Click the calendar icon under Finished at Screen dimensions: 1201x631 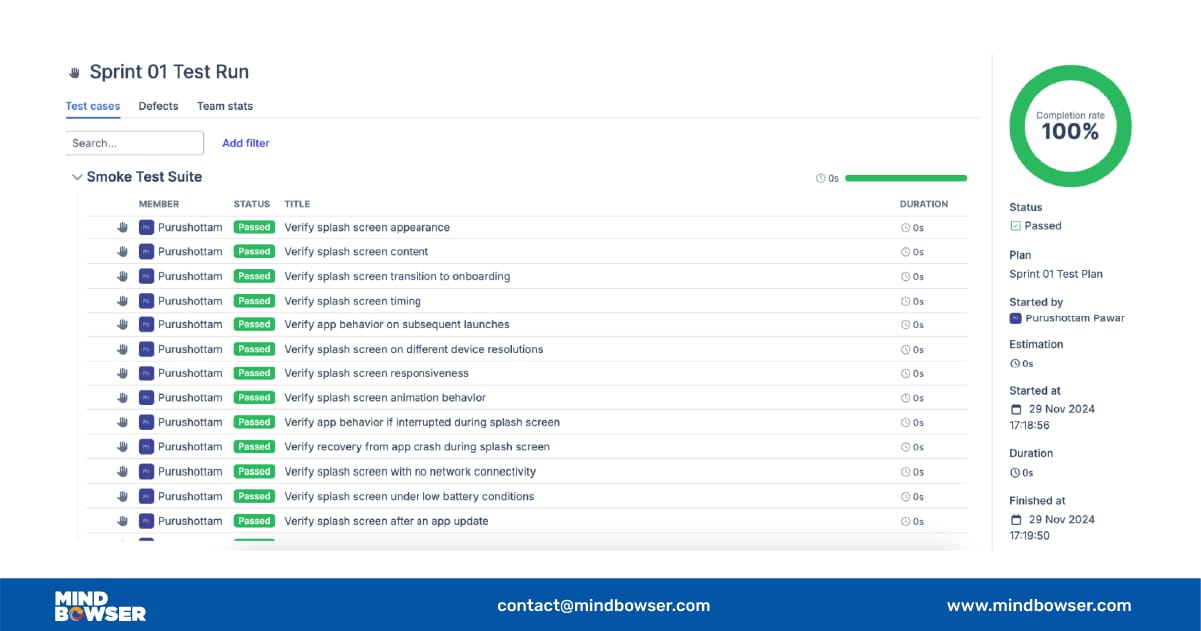click(1019, 519)
